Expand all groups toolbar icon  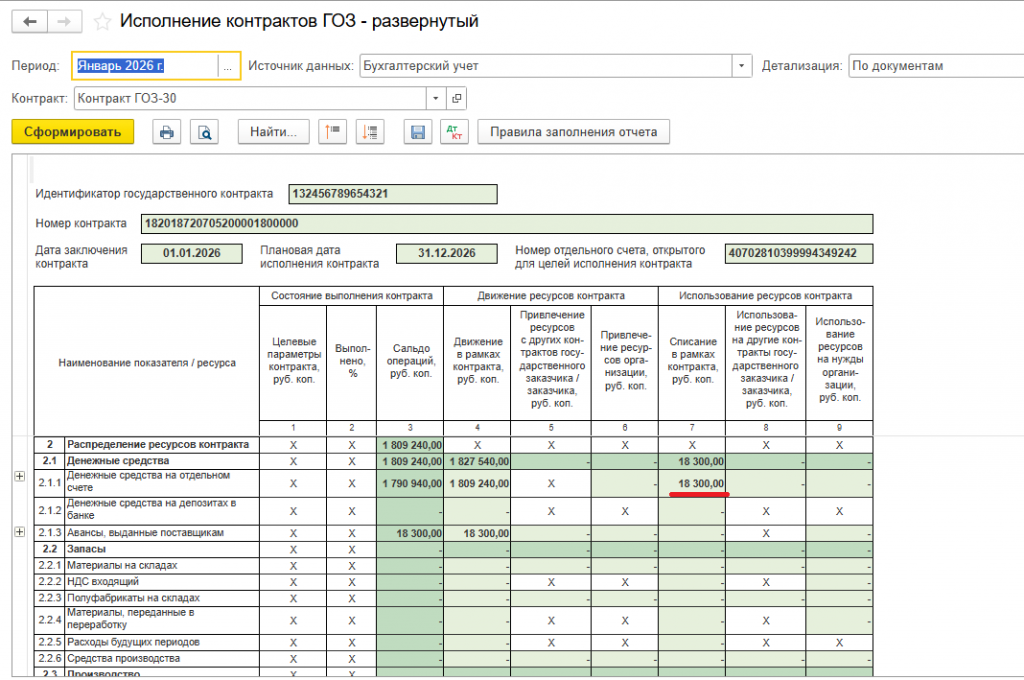pyautogui.click(x=370, y=132)
